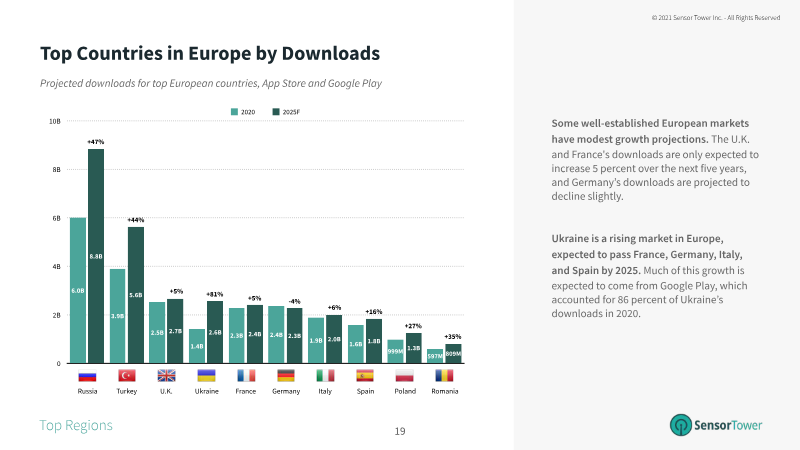The height and width of the screenshot is (450, 800).
Task: Click the 2020 legend color swatch
Action: (235, 111)
